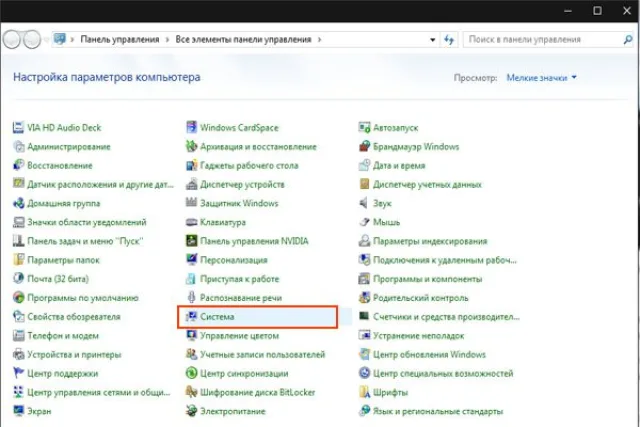This screenshot has height=427, width=640.
Task: Click the Шрифты folder icon
Action: click(364, 392)
